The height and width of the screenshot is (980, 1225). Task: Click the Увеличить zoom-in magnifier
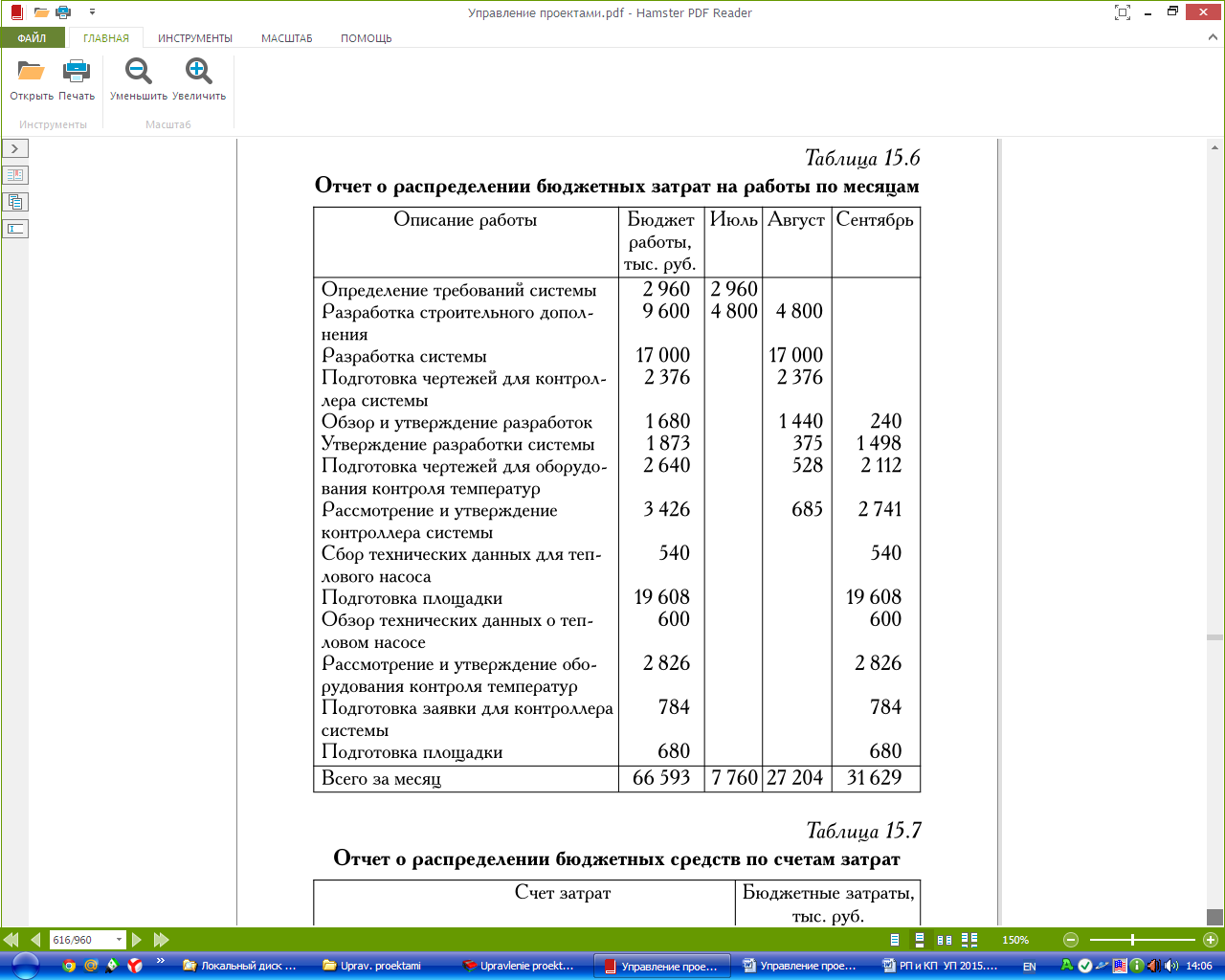click(x=199, y=72)
